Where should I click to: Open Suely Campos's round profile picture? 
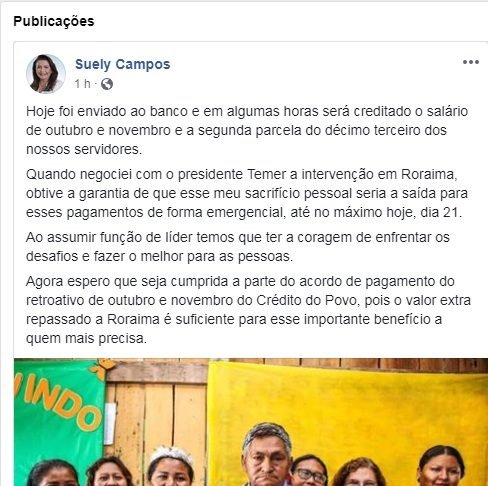pyautogui.click(x=46, y=74)
